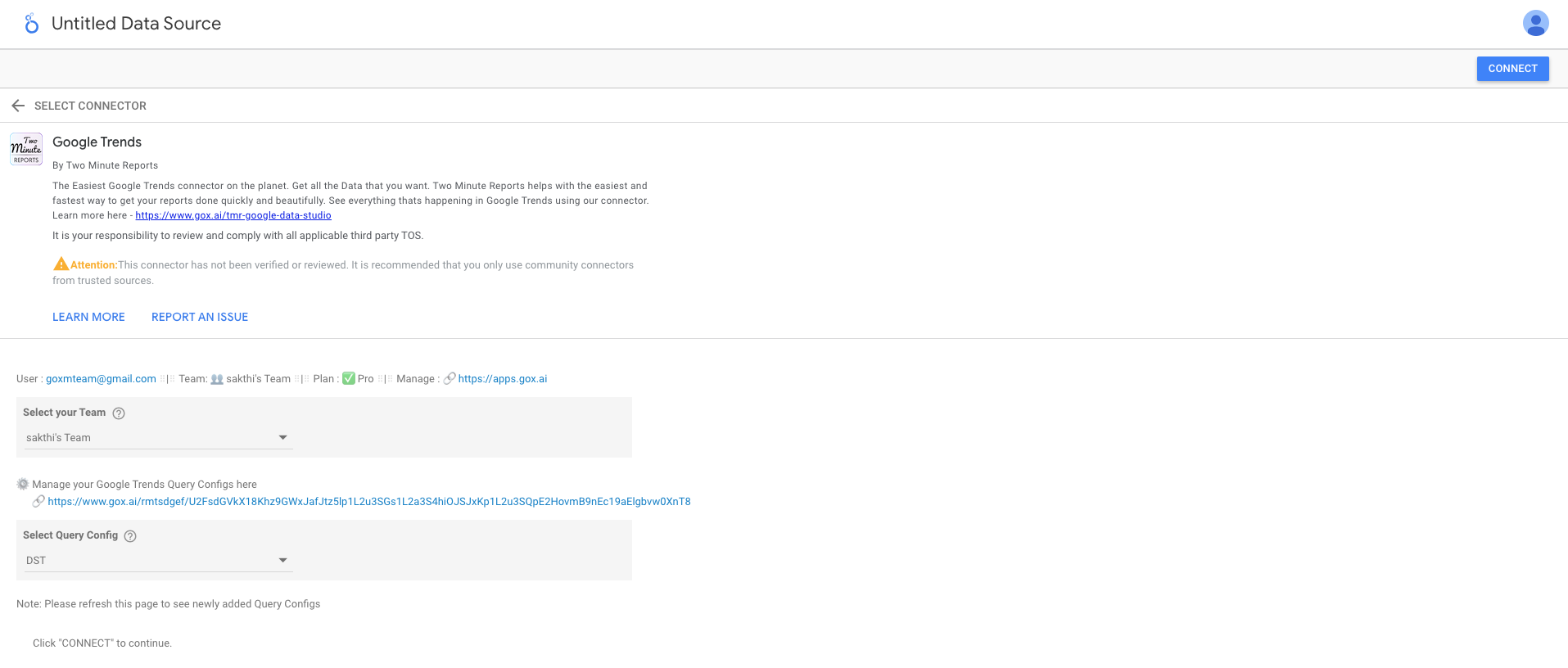Click the 'Manage your Google Trends Query Configs here' text
The image size is (1568, 668).
(x=144, y=485)
